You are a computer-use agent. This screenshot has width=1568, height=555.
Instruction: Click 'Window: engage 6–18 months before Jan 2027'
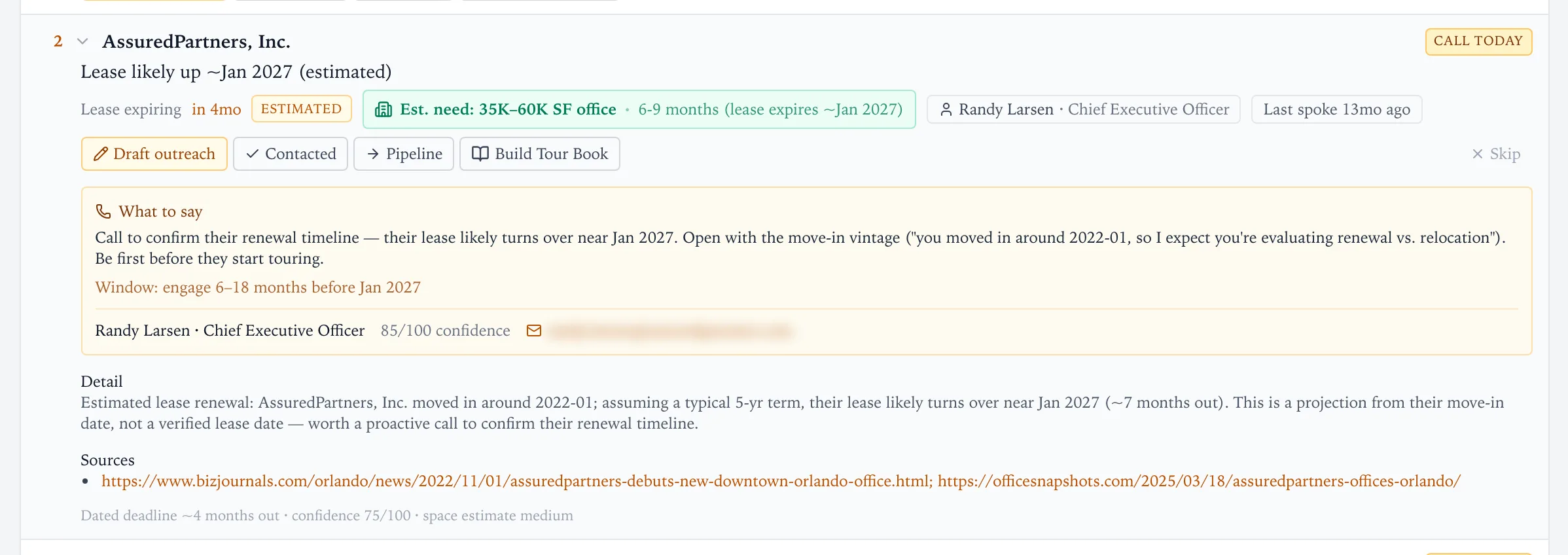coord(258,287)
